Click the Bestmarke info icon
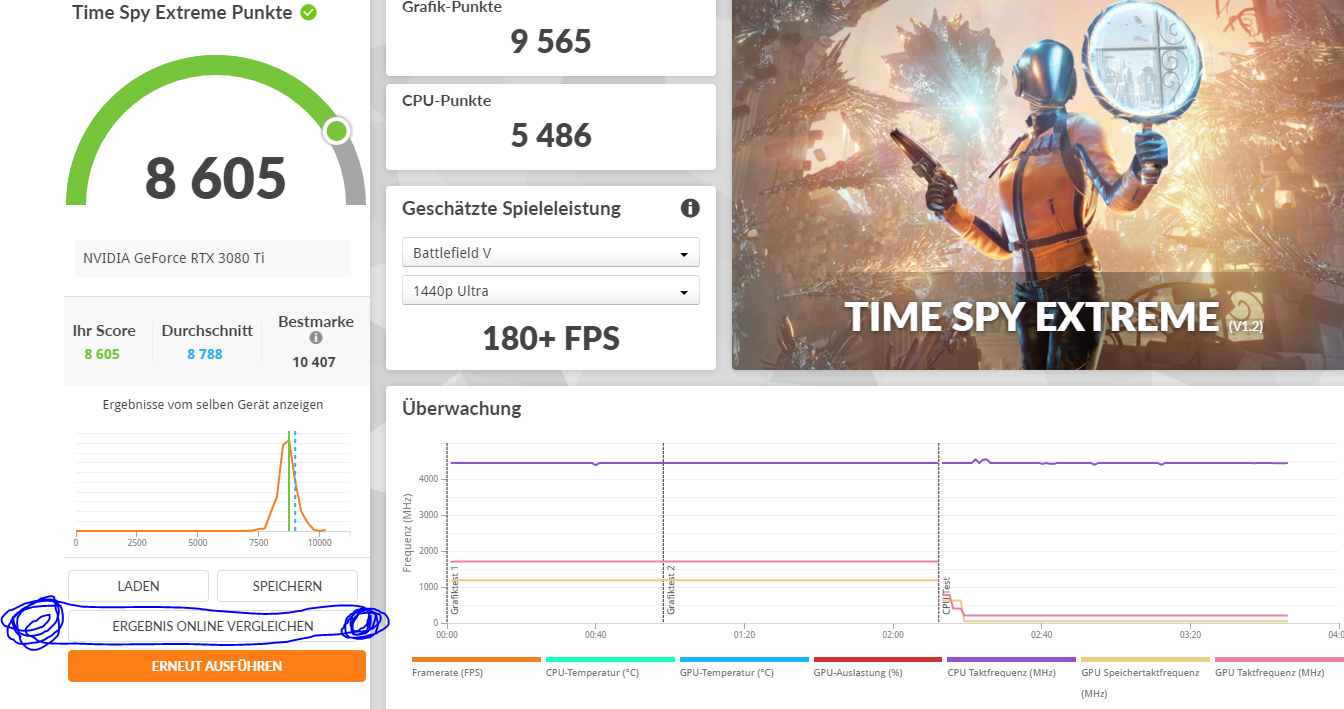 coord(316,338)
